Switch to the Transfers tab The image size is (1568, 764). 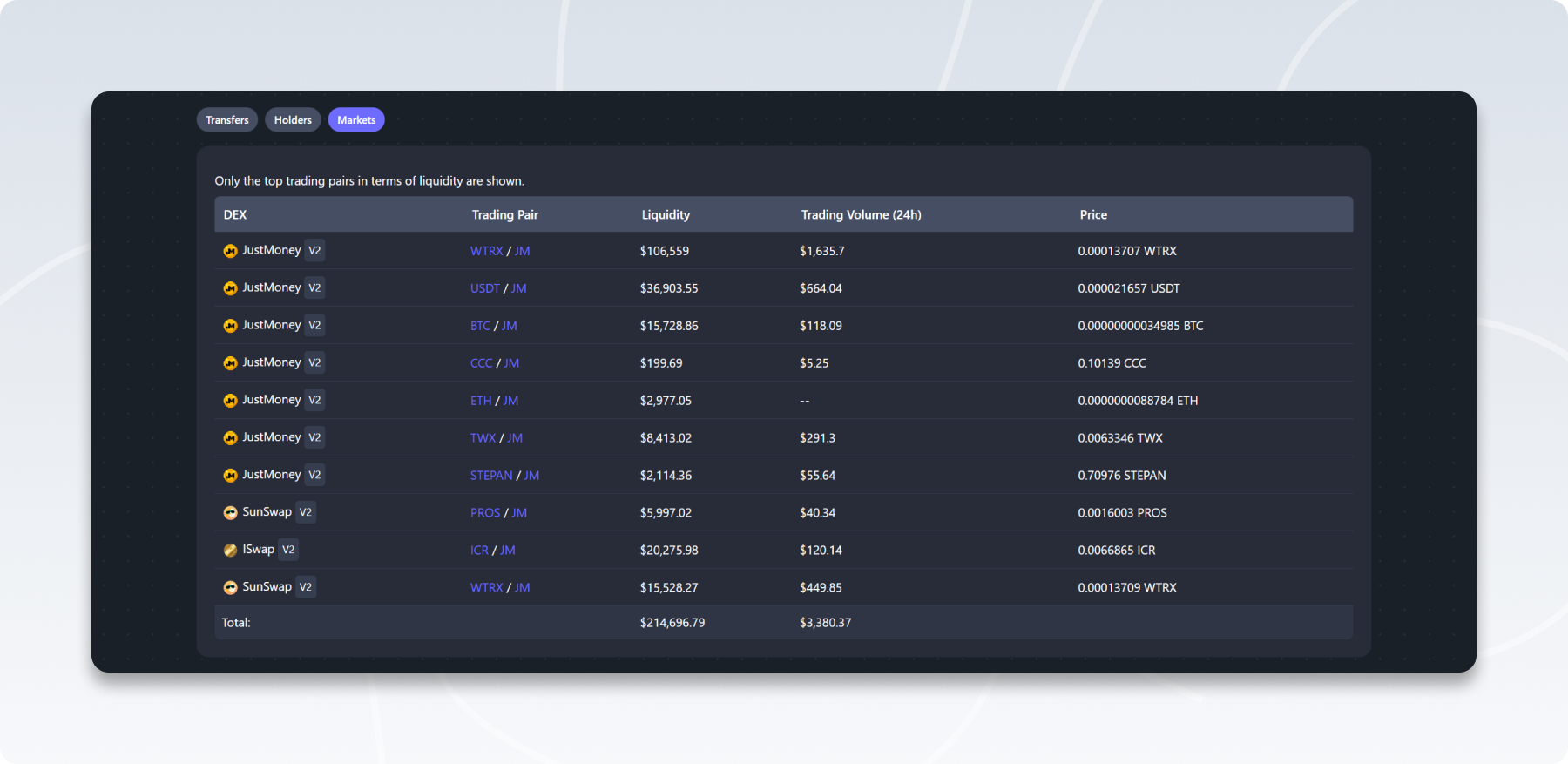tap(227, 120)
